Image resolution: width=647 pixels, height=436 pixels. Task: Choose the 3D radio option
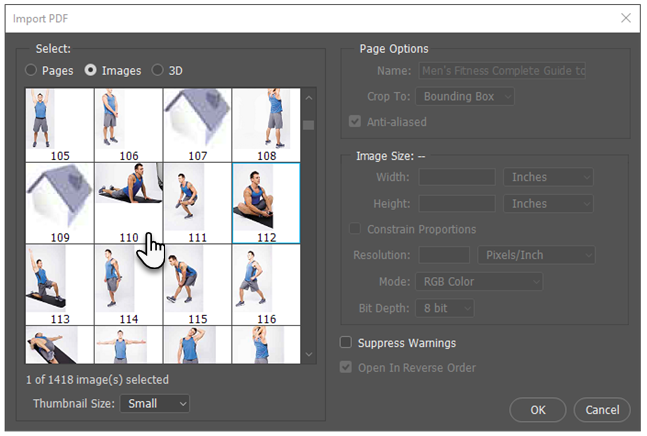pos(158,71)
